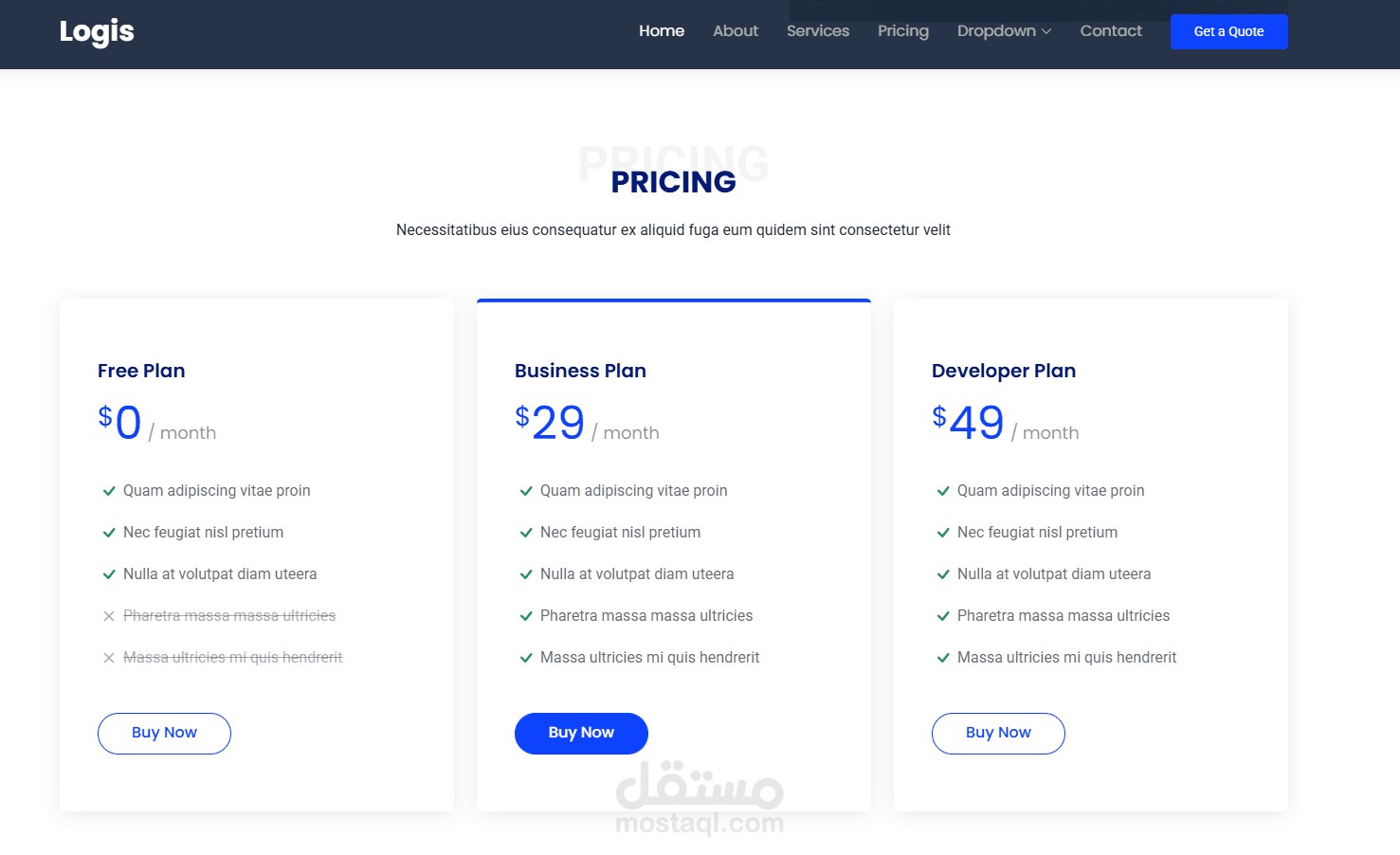Click the checkmark beside Quam adipiscing in Free Plan
The height and width of the screenshot is (855, 1400).
(109, 491)
